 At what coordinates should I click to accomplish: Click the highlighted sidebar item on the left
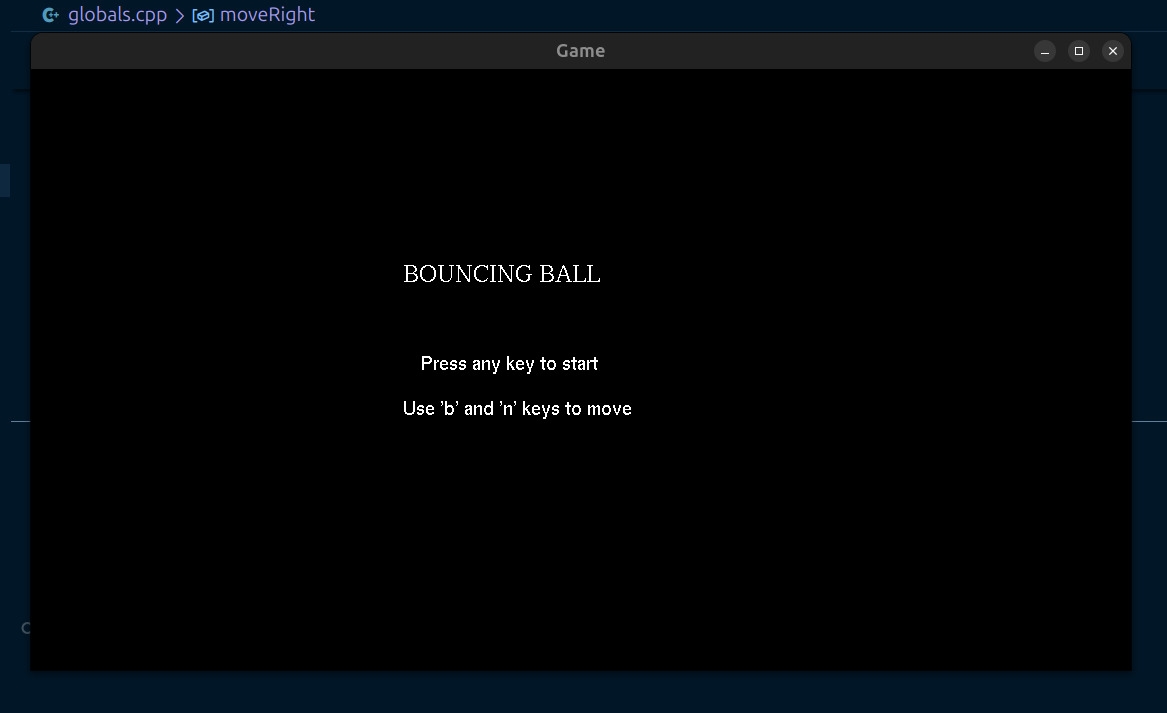5,180
